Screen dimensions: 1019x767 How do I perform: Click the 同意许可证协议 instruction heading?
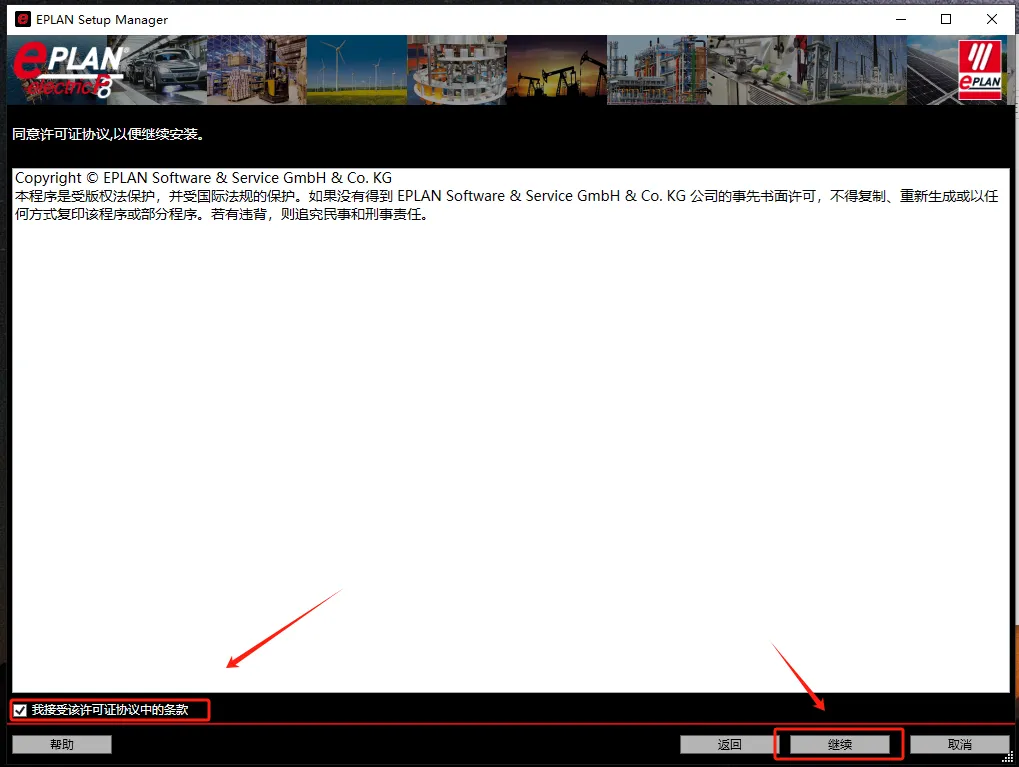109,134
